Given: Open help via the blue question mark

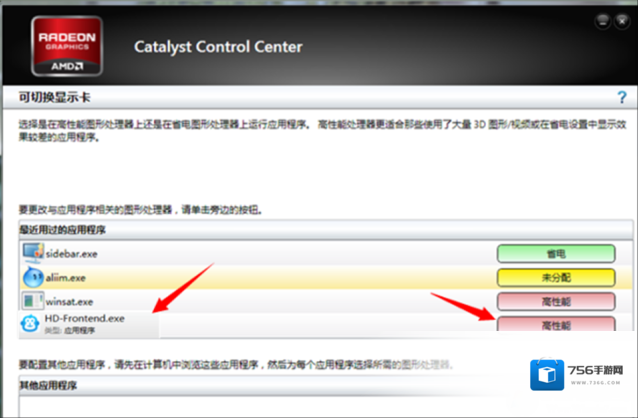Looking at the screenshot, I should [x=622, y=97].
